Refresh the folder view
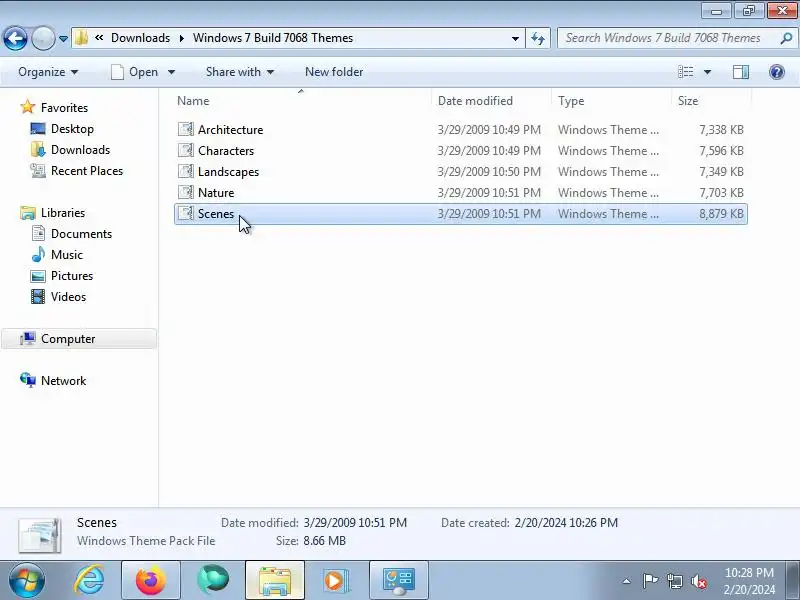Viewport: 800px width, 600px height. tap(538, 38)
